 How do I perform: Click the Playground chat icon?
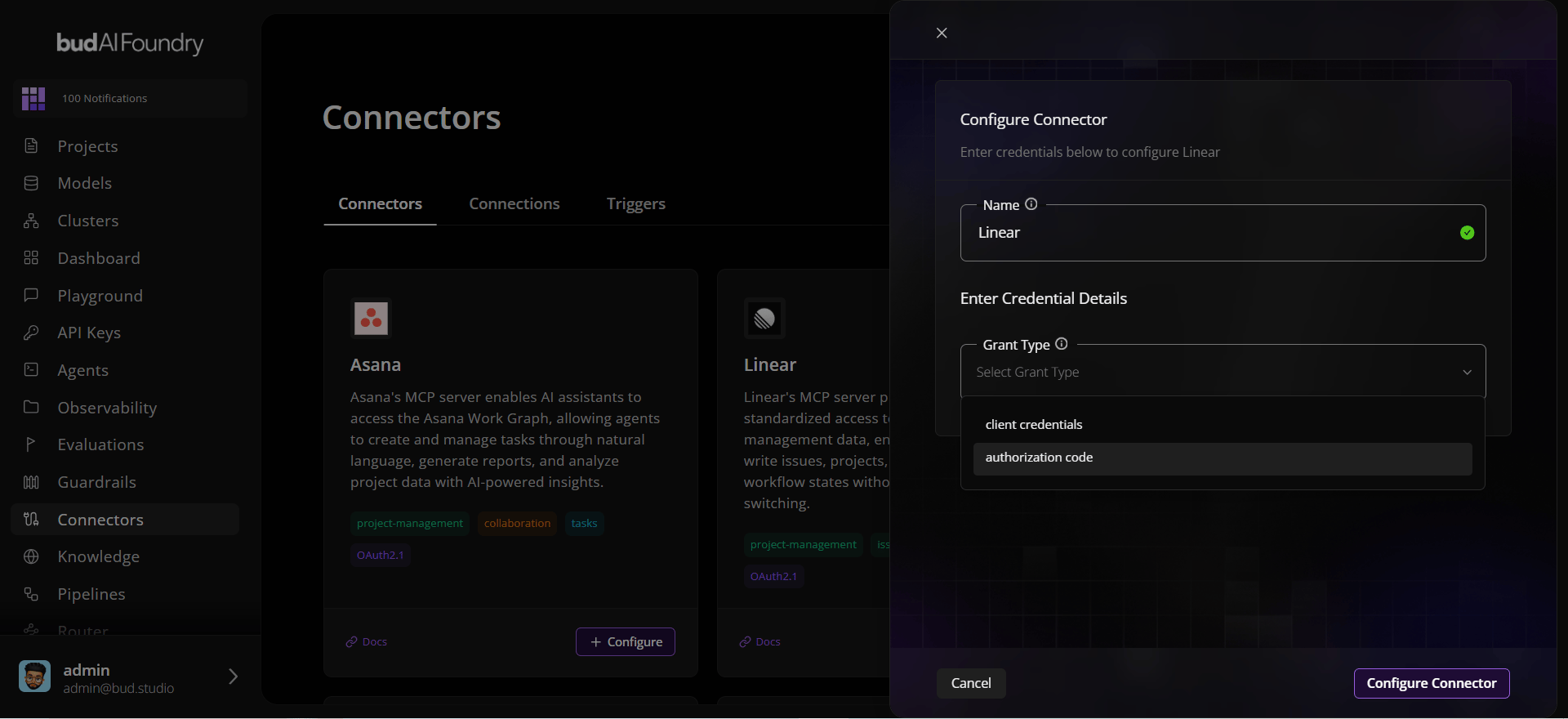tap(31, 295)
